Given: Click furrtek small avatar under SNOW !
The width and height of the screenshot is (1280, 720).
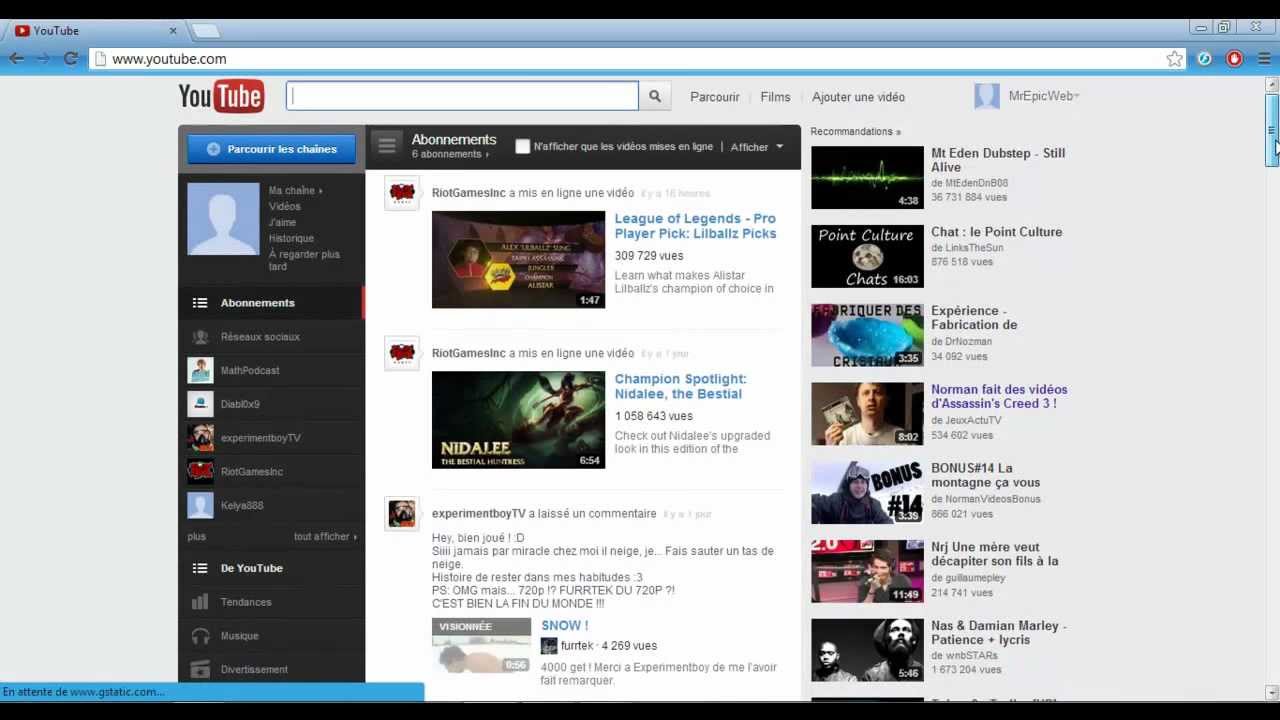Looking at the screenshot, I should pyautogui.click(x=549, y=646).
